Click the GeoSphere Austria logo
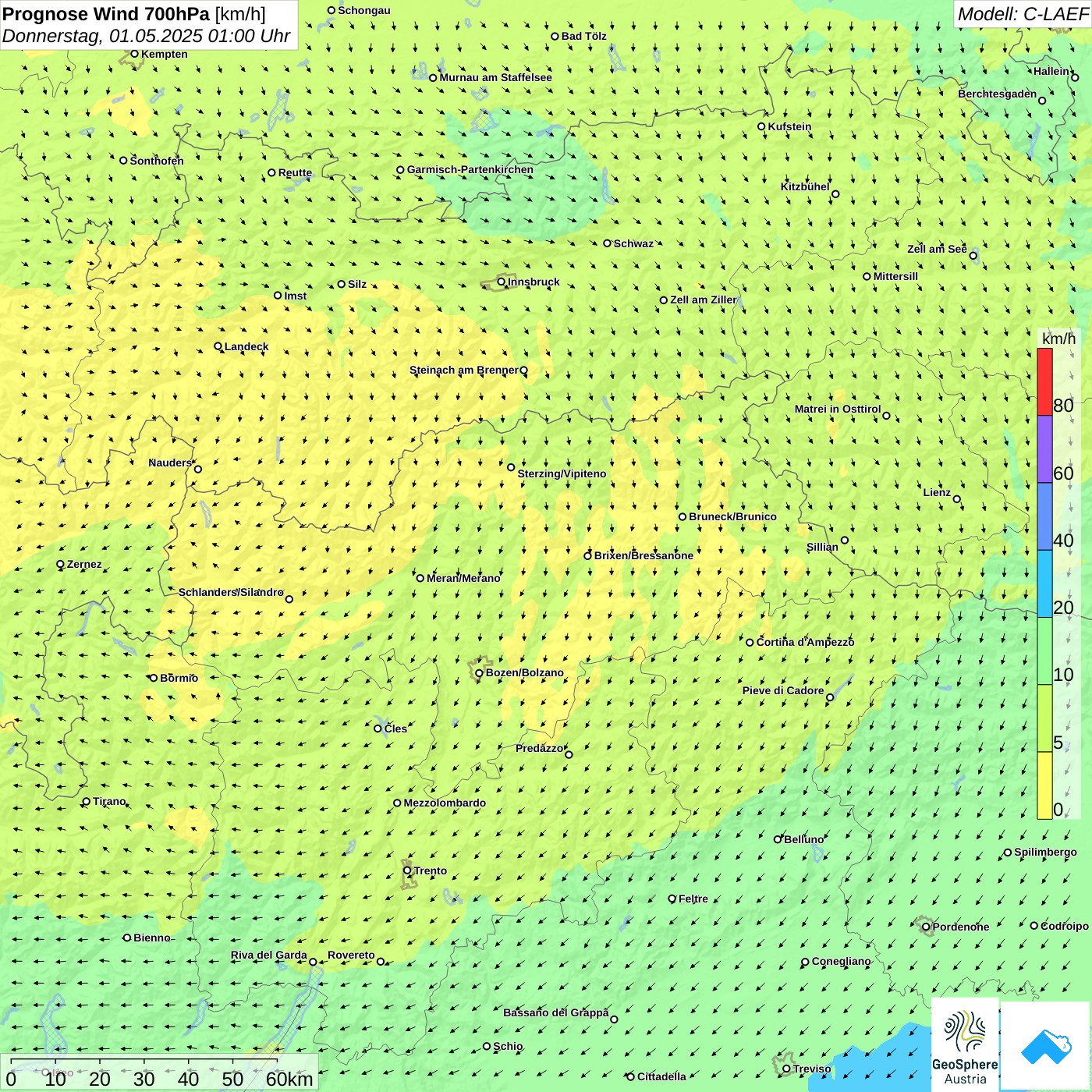 [x=965, y=1046]
